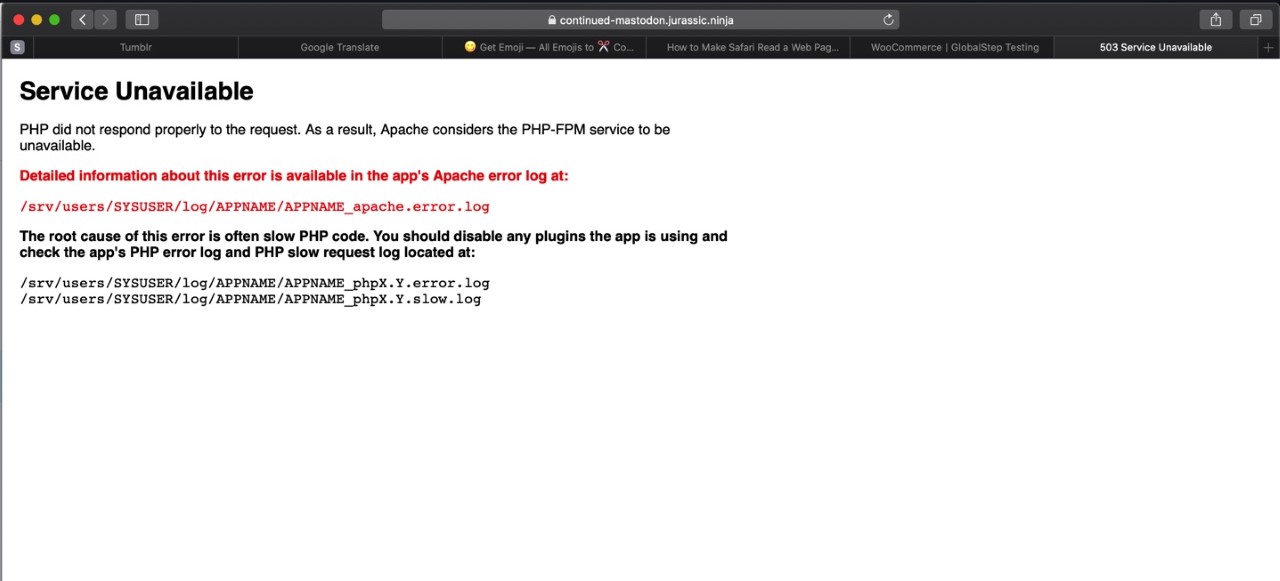The image size is (1280, 581).
Task: Click the emoji favicon on the Get Emoji bookmark
Action: click(469, 46)
